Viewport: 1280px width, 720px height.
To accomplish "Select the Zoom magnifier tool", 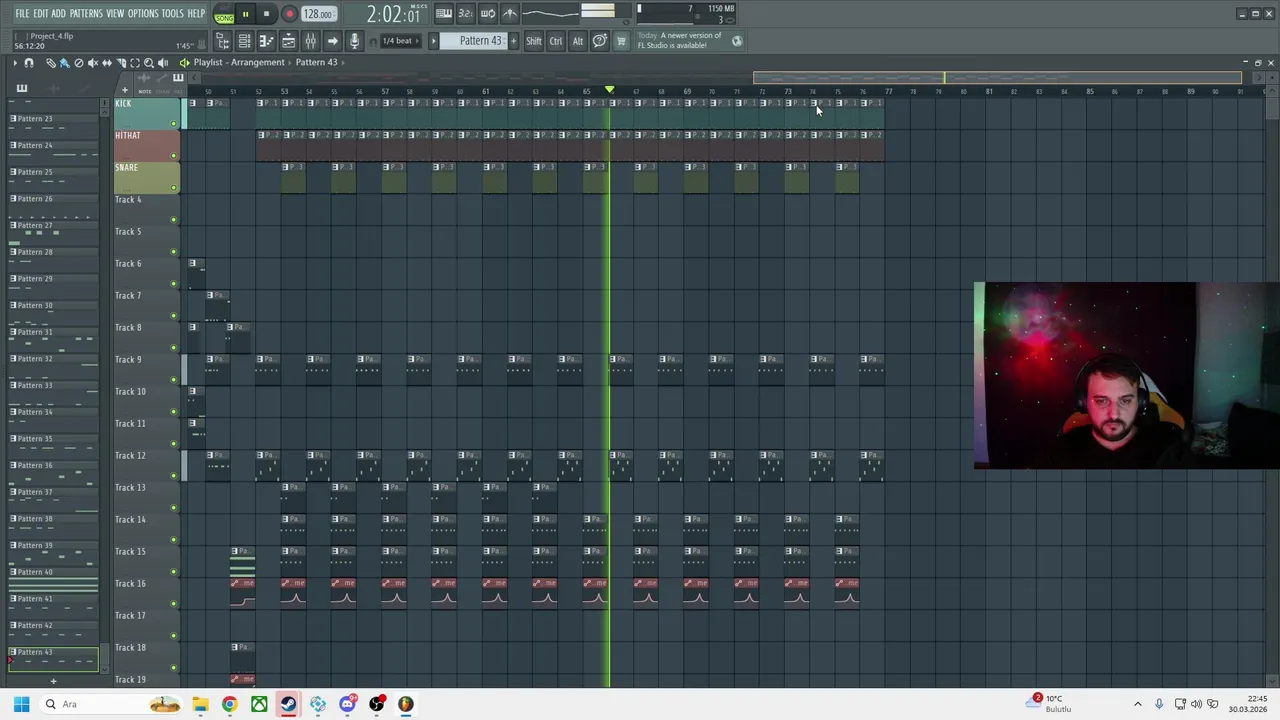I will click(149, 63).
